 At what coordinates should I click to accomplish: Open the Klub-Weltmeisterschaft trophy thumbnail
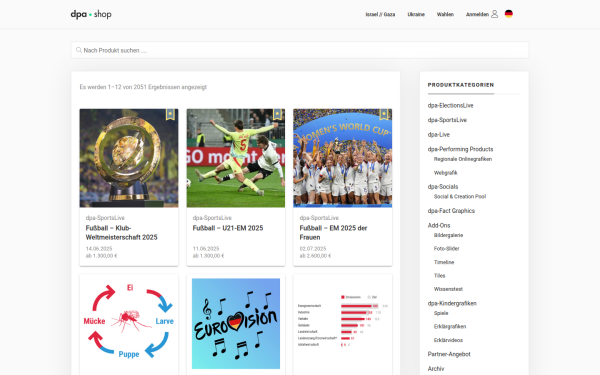[x=129, y=158]
